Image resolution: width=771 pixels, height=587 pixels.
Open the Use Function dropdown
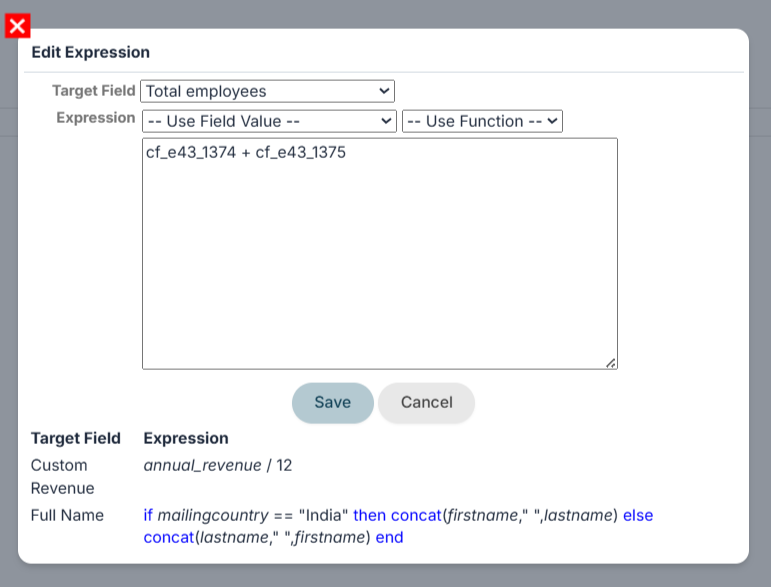pyautogui.click(x=482, y=121)
